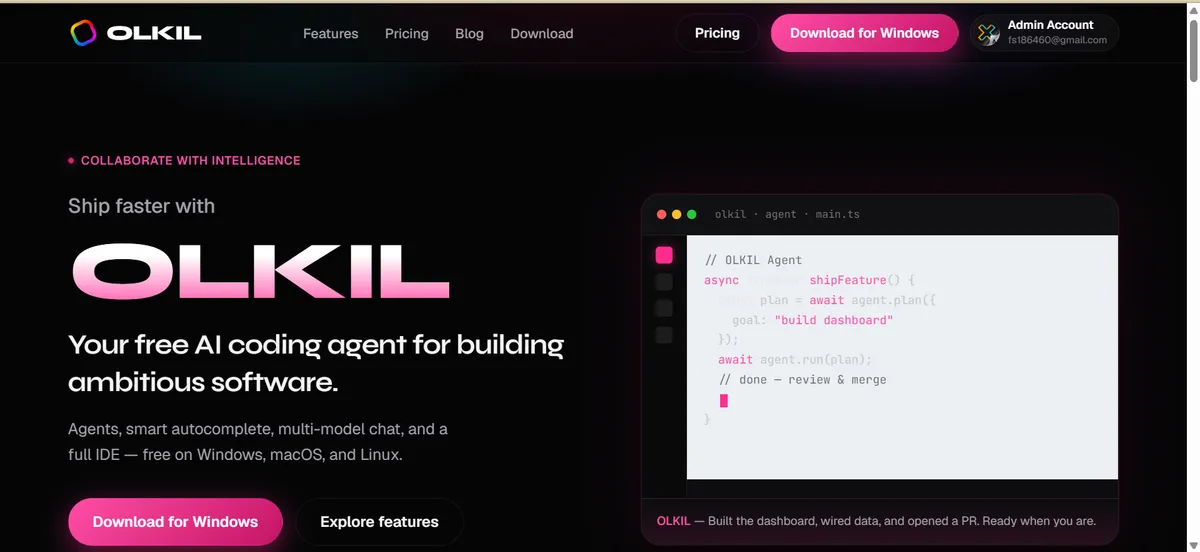Click the OLKIL wordmark in the header
The height and width of the screenshot is (552, 1200).
click(154, 33)
